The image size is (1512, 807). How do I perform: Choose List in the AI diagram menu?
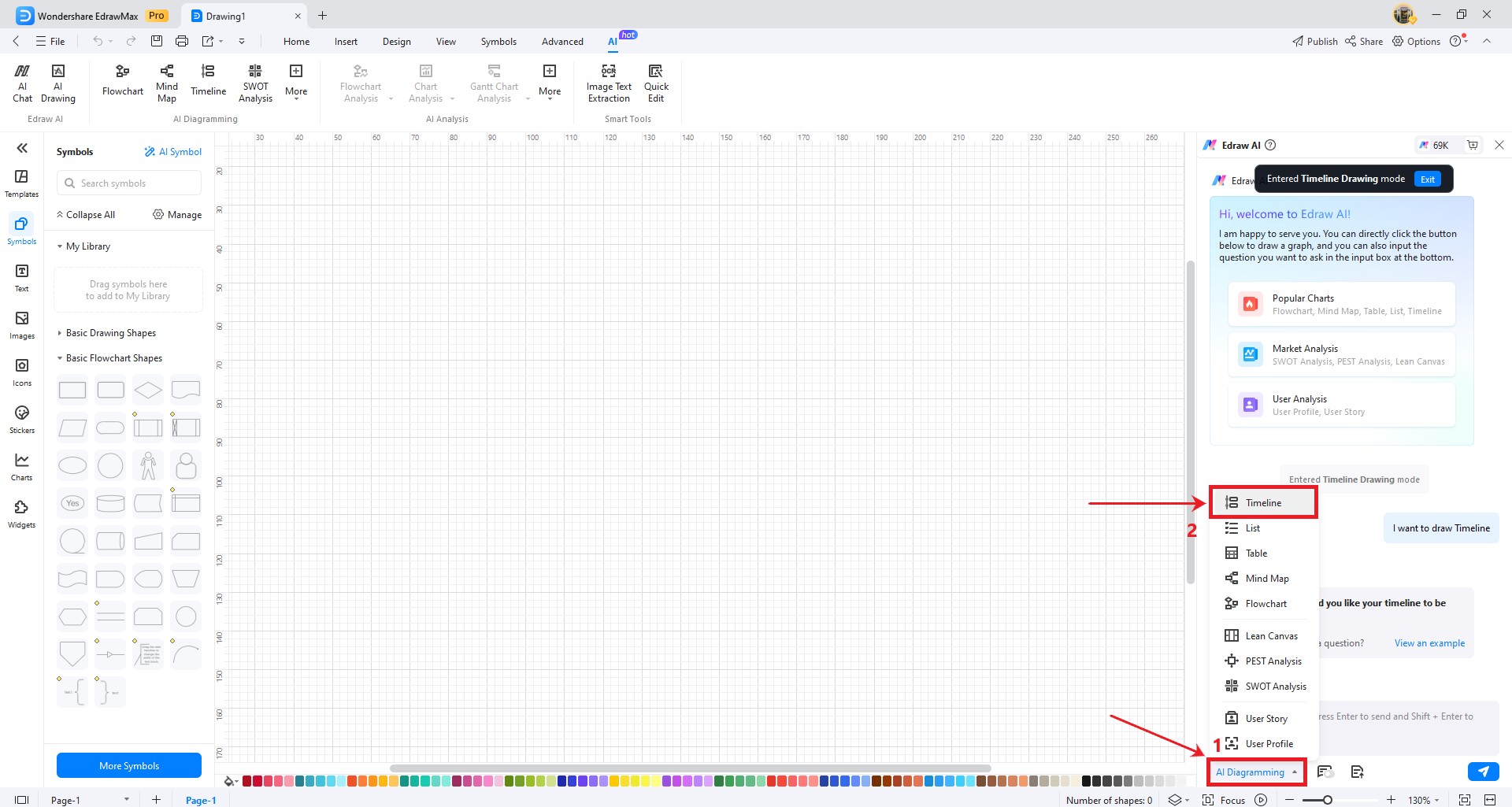pos(1262,528)
